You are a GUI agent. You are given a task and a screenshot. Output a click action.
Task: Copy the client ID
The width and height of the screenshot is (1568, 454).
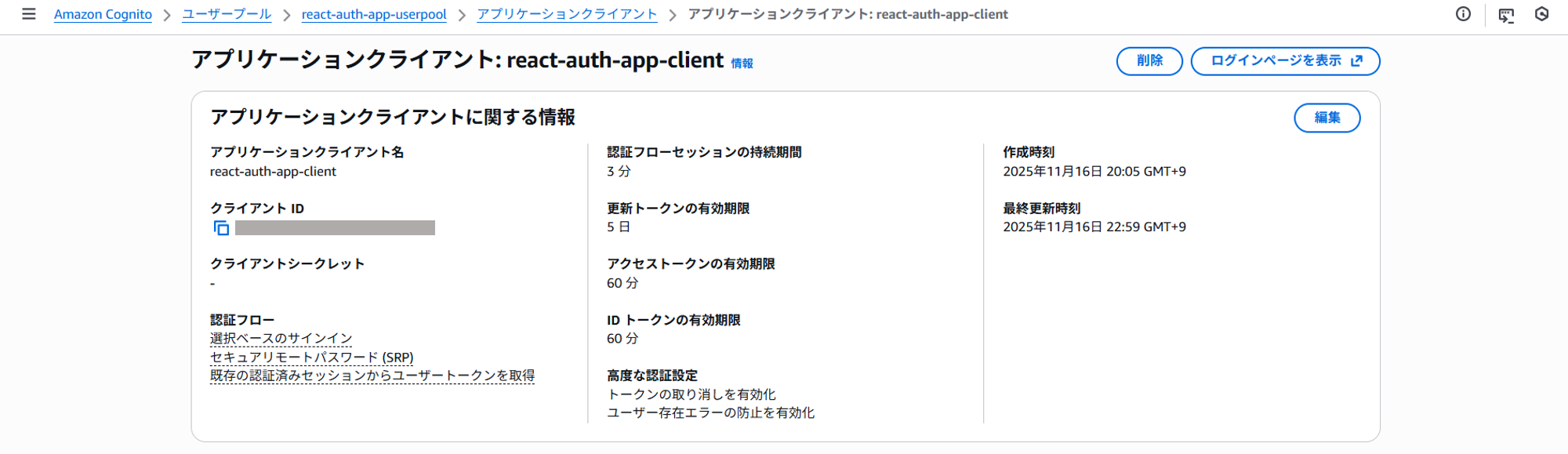coord(222,227)
